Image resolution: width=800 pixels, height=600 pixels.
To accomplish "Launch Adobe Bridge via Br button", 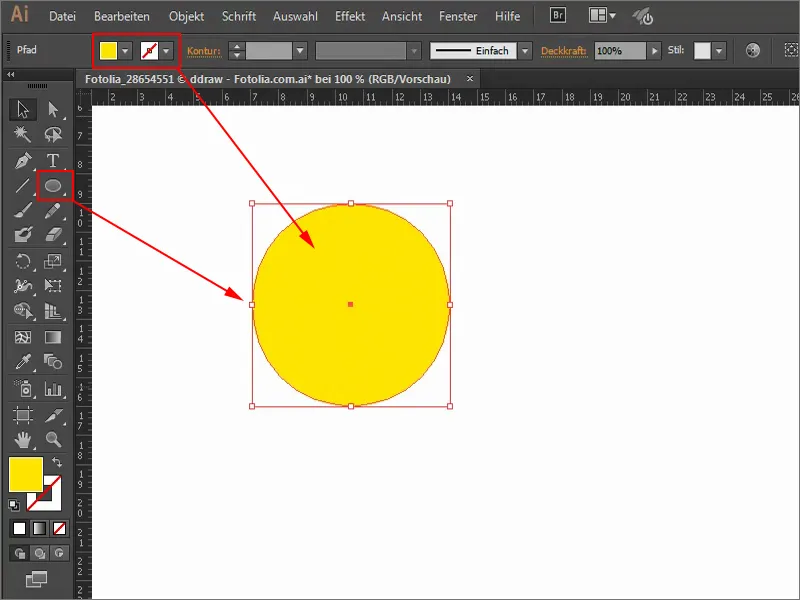I will tap(558, 15).
